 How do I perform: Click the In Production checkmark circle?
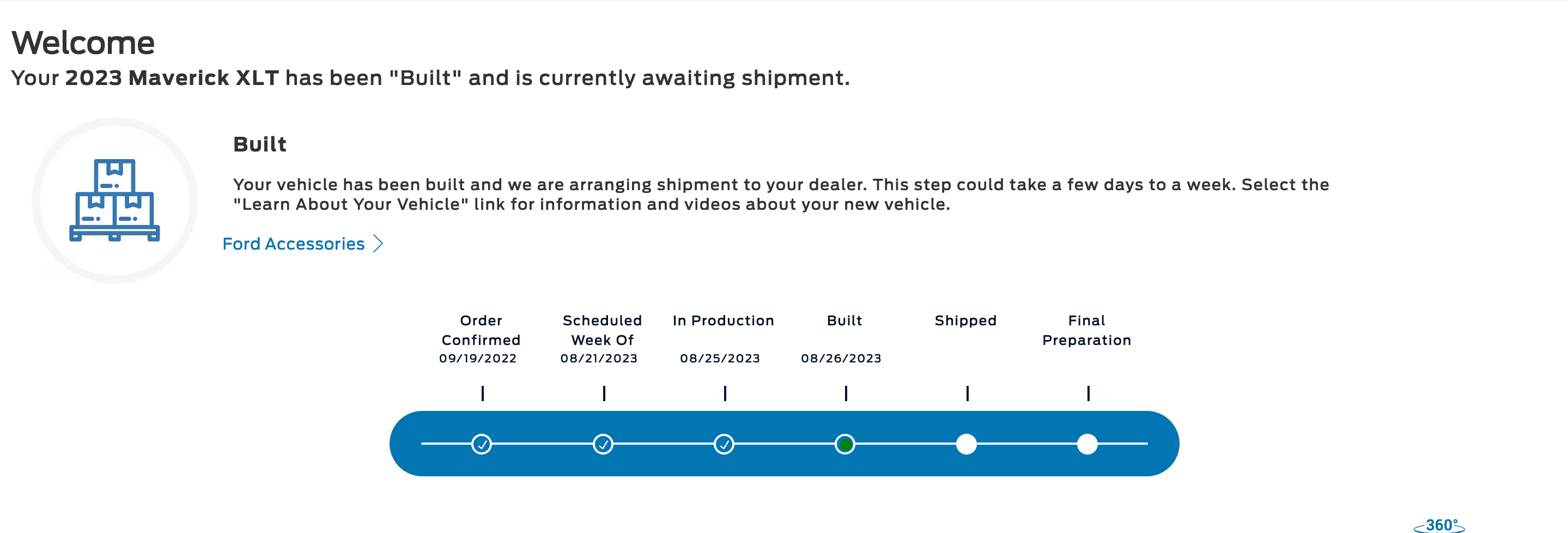coord(724,444)
